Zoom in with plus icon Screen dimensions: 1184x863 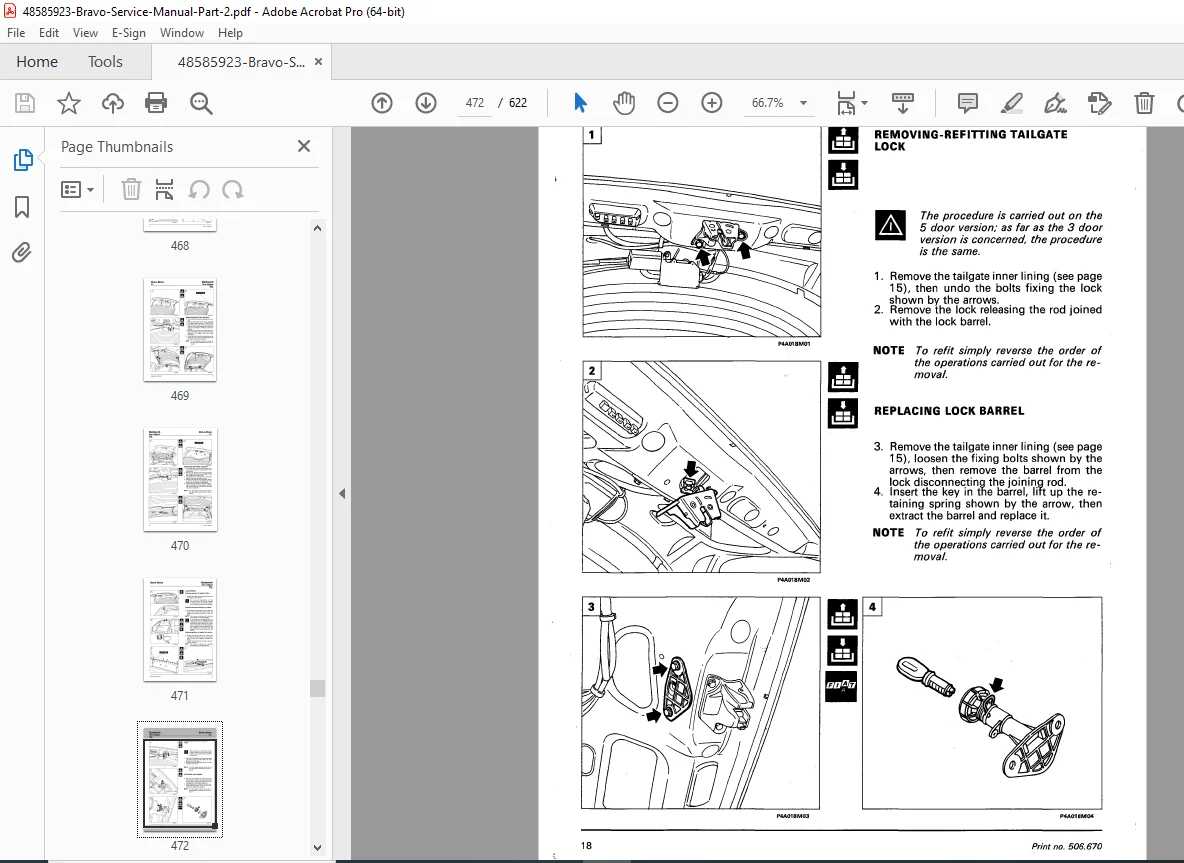pos(712,103)
